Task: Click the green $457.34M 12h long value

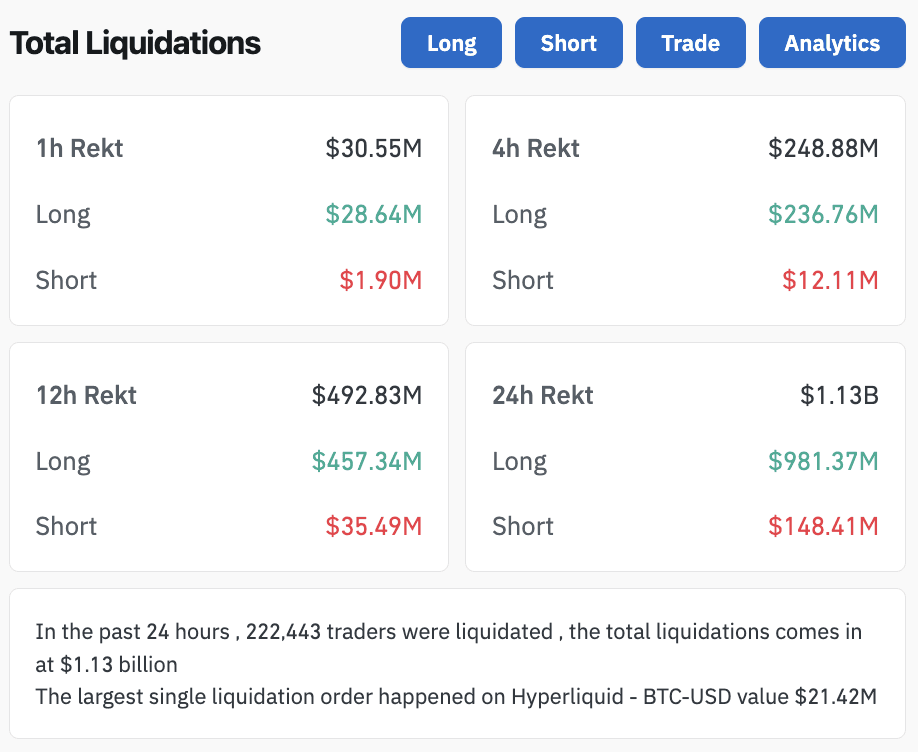Action: 372,461
